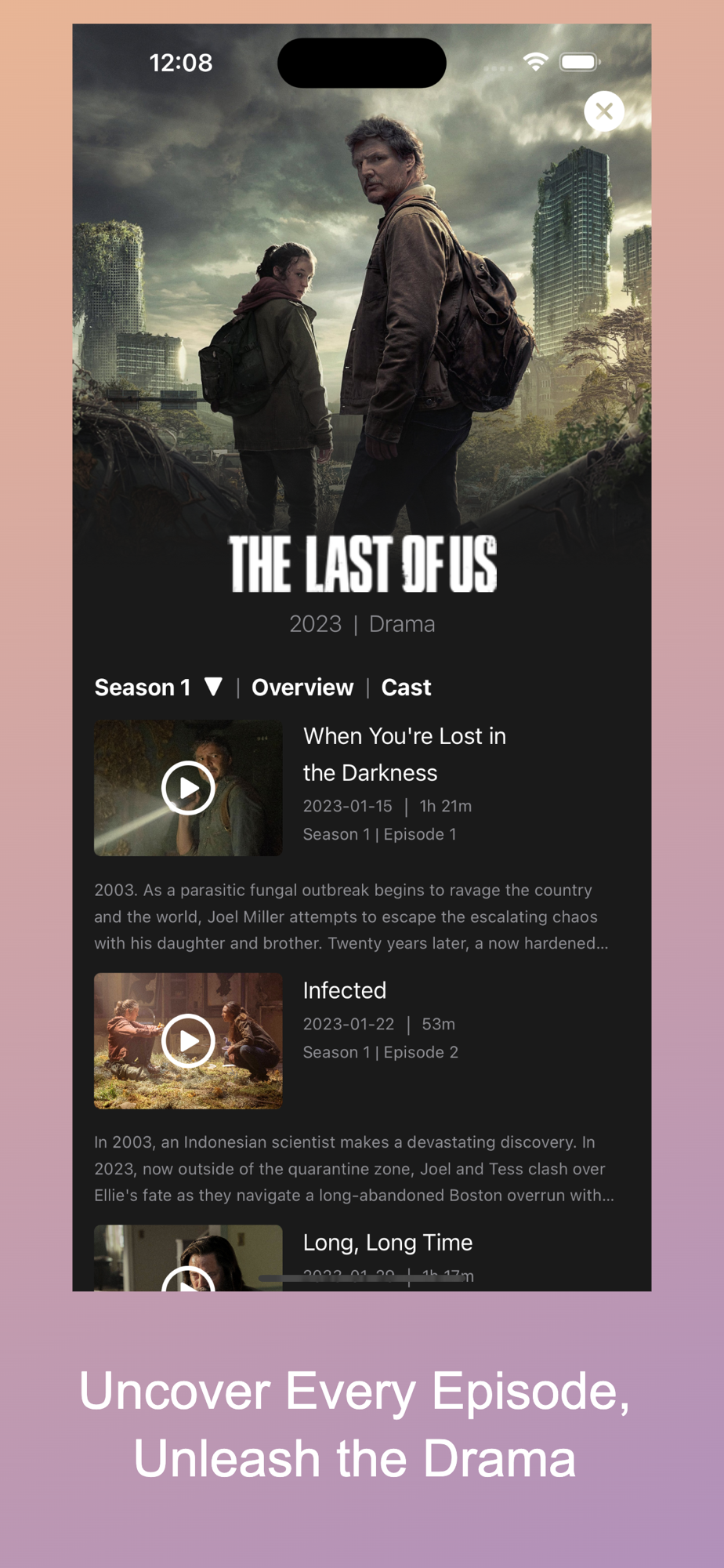Screen dimensions: 724x1568
Task: Tap the Infected episode title
Action: [345, 990]
